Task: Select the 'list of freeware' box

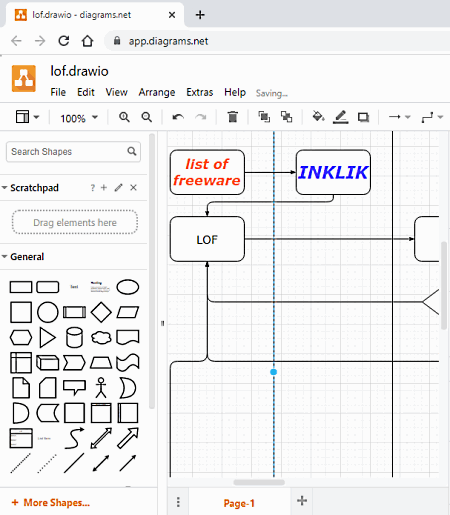Action: point(207,172)
